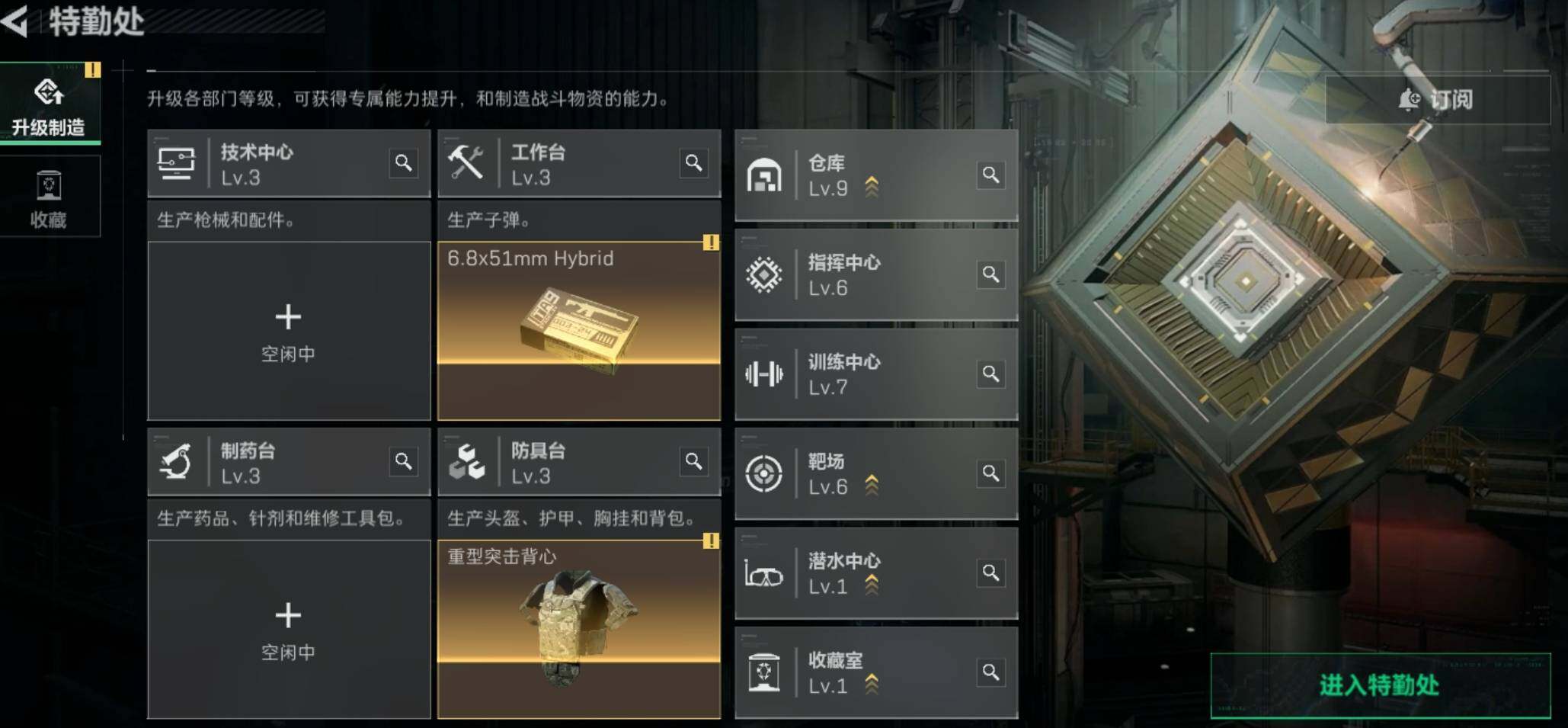
Task: Click the 进入特勤处 button
Action: (x=1381, y=685)
